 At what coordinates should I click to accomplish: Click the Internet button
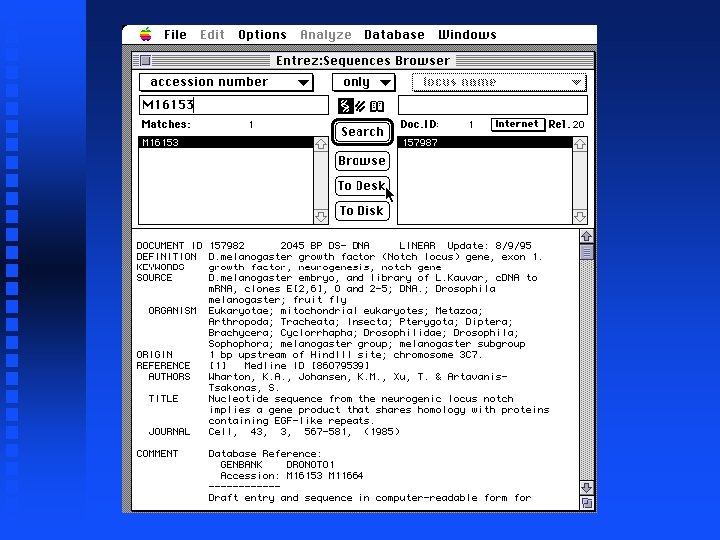pyautogui.click(x=518, y=124)
